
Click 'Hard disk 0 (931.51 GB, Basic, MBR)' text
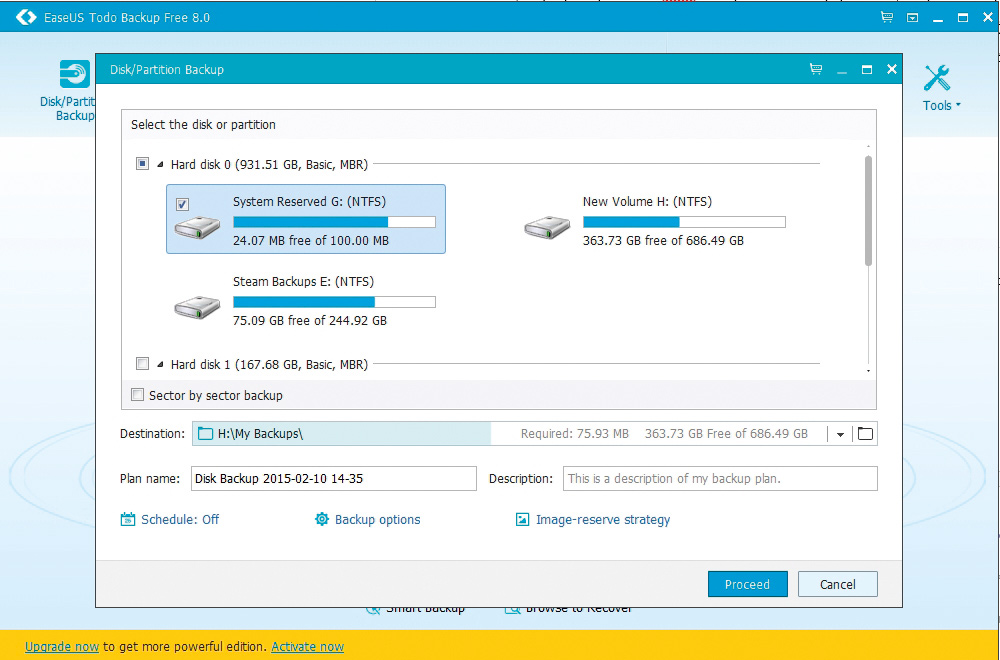[269, 165]
